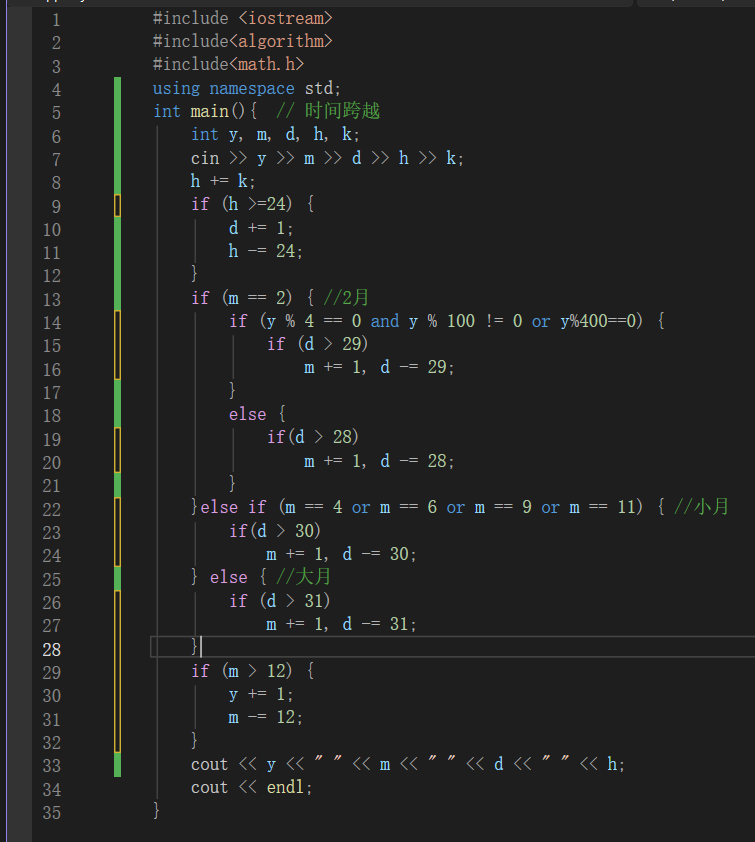The width and height of the screenshot is (755, 842).
Task: Click the //大月 comment
Action: pyautogui.click(x=303, y=578)
